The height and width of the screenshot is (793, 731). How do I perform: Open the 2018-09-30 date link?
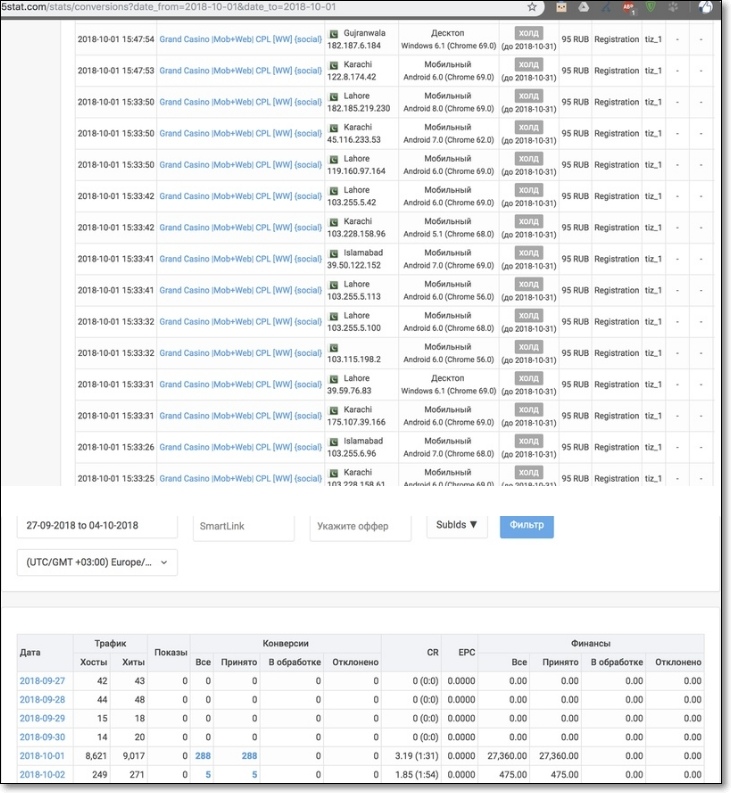[42, 737]
